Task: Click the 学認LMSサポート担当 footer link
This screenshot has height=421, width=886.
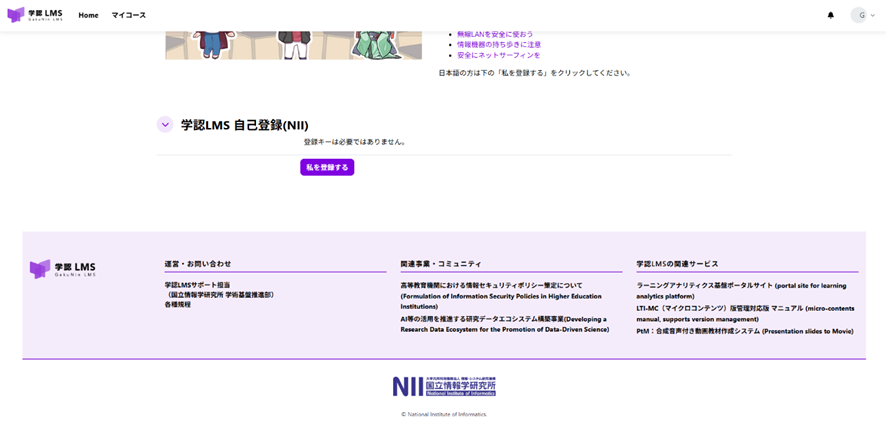Action: [198, 285]
